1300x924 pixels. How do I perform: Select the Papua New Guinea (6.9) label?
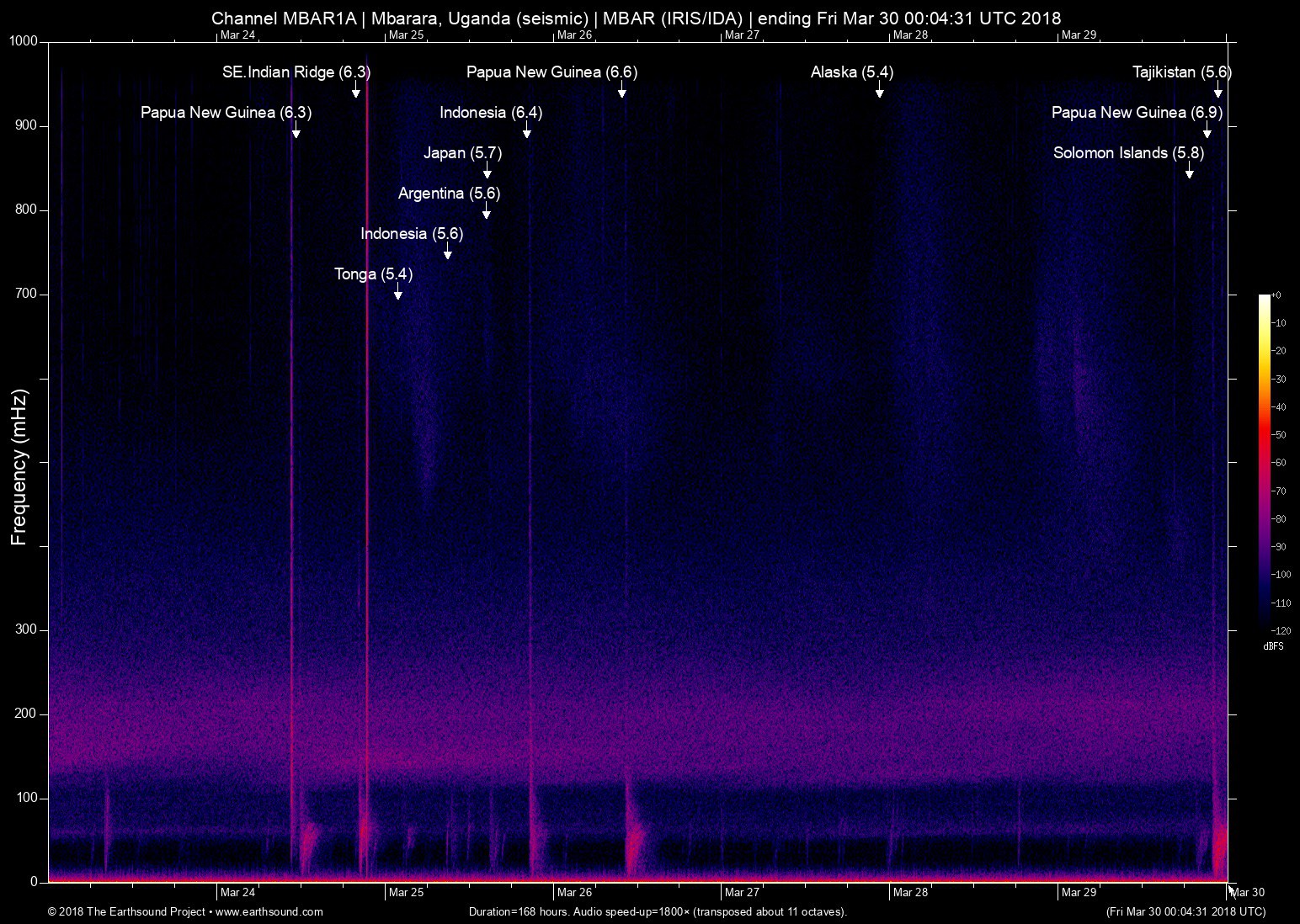(1137, 113)
